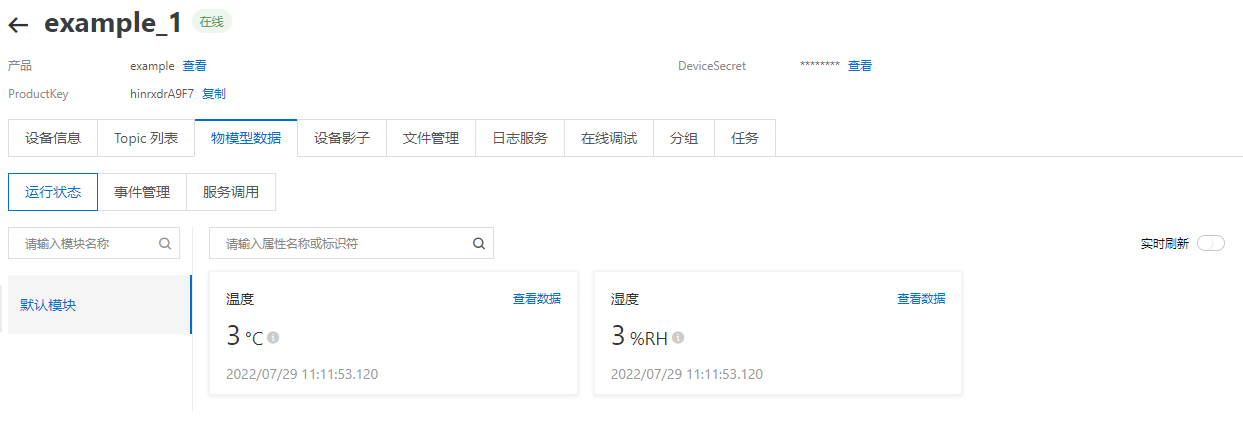The height and width of the screenshot is (439, 1243).
Task: Click the 温度 card title
Action: coord(241,299)
